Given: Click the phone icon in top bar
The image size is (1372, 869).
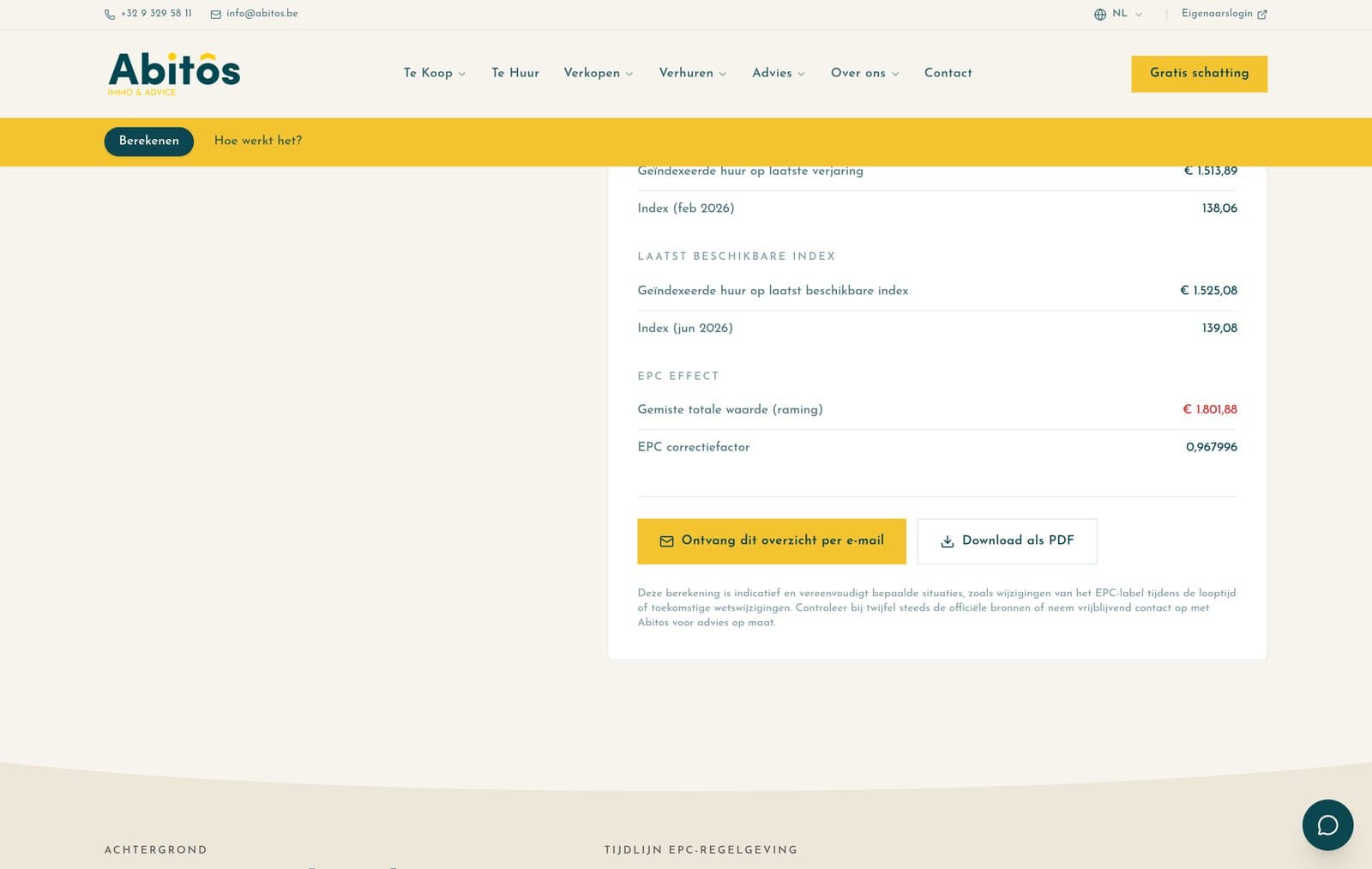Looking at the screenshot, I should click(x=110, y=15).
